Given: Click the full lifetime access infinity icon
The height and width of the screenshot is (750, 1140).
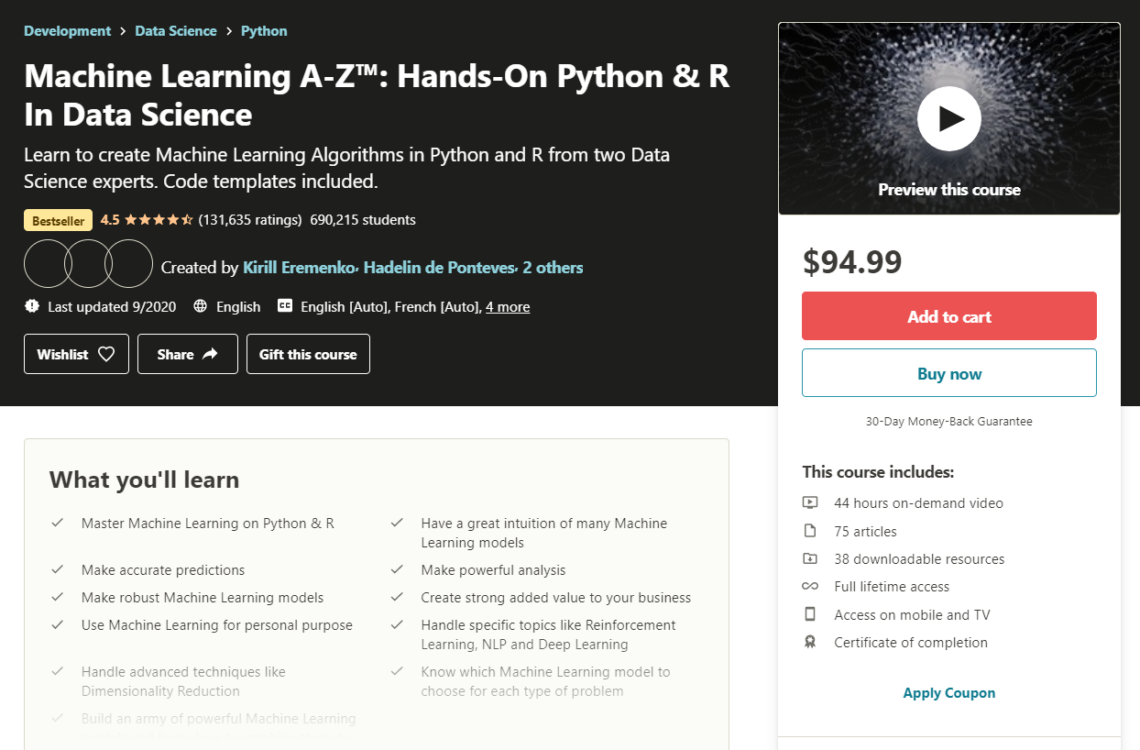Looking at the screenshot, I should 812,587.
